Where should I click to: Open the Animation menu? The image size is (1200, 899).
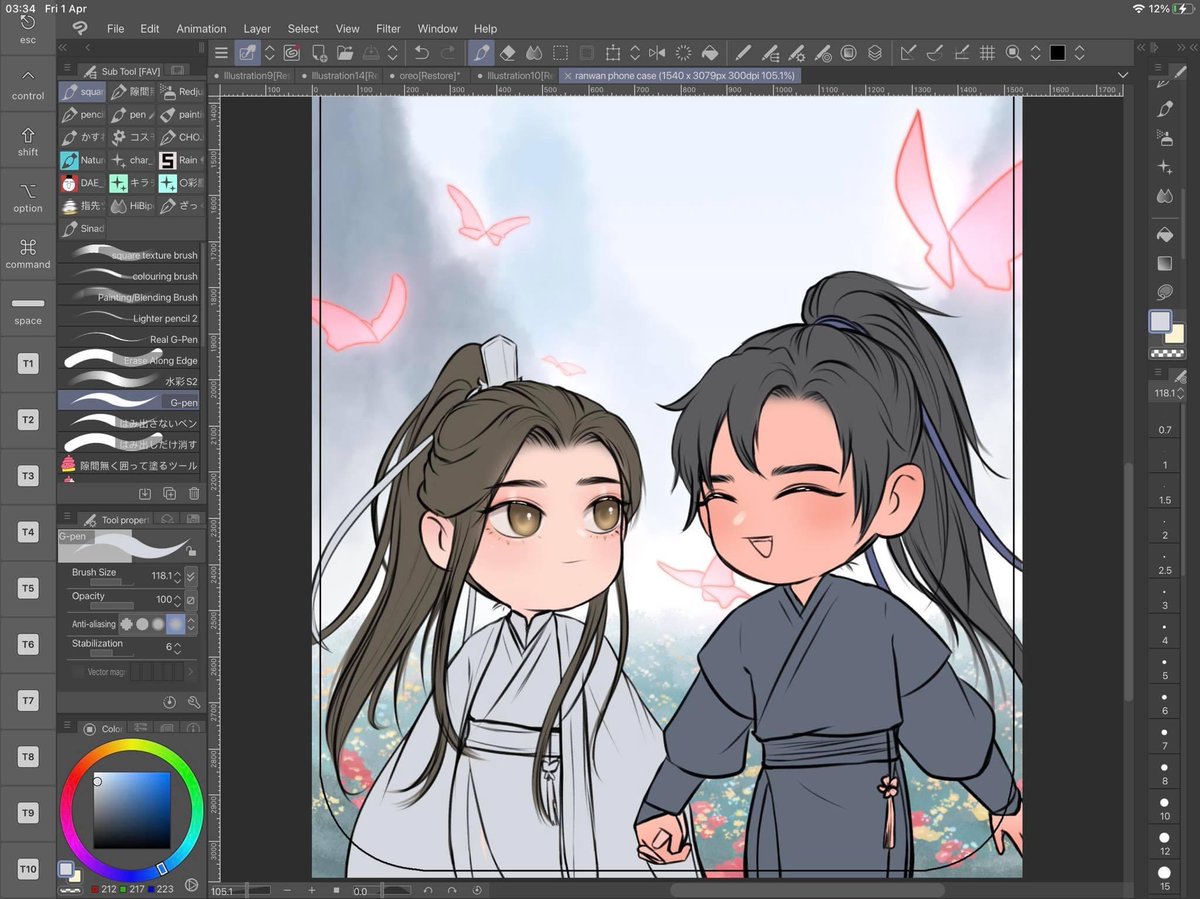point(201,29)
